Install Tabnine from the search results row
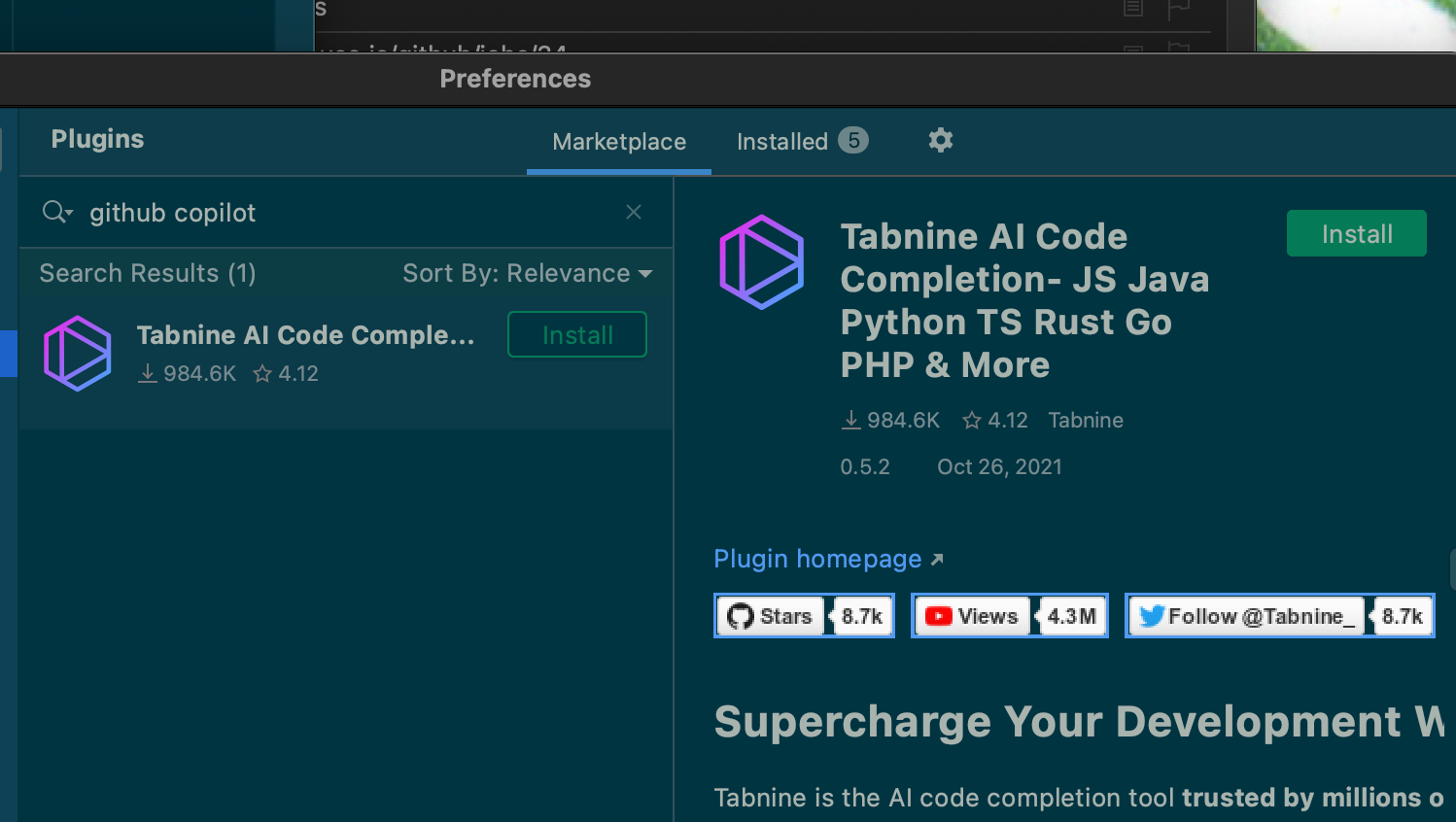Screen dimensions: 1456x822 tap(577, 334)
